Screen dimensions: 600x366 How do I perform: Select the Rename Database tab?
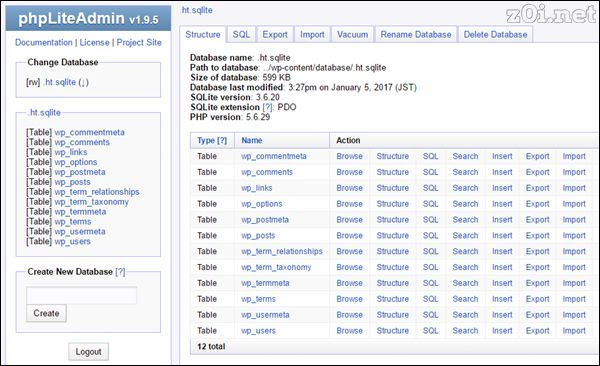[416, 35]
